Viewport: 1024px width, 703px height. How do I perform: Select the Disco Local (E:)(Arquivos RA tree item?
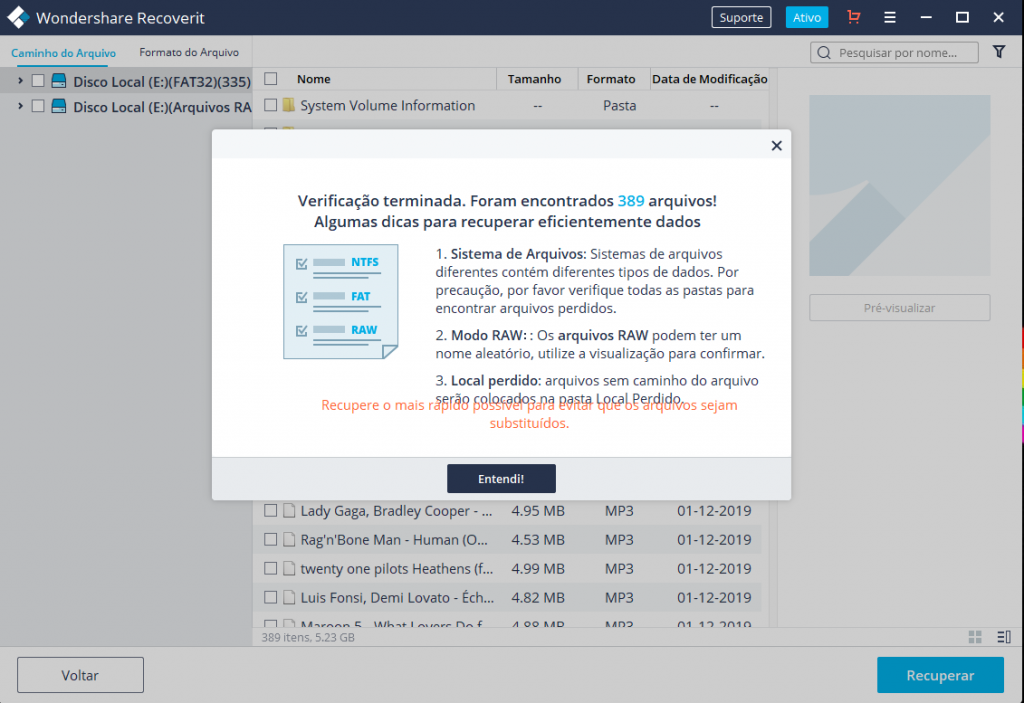click(x=162, y=107)
